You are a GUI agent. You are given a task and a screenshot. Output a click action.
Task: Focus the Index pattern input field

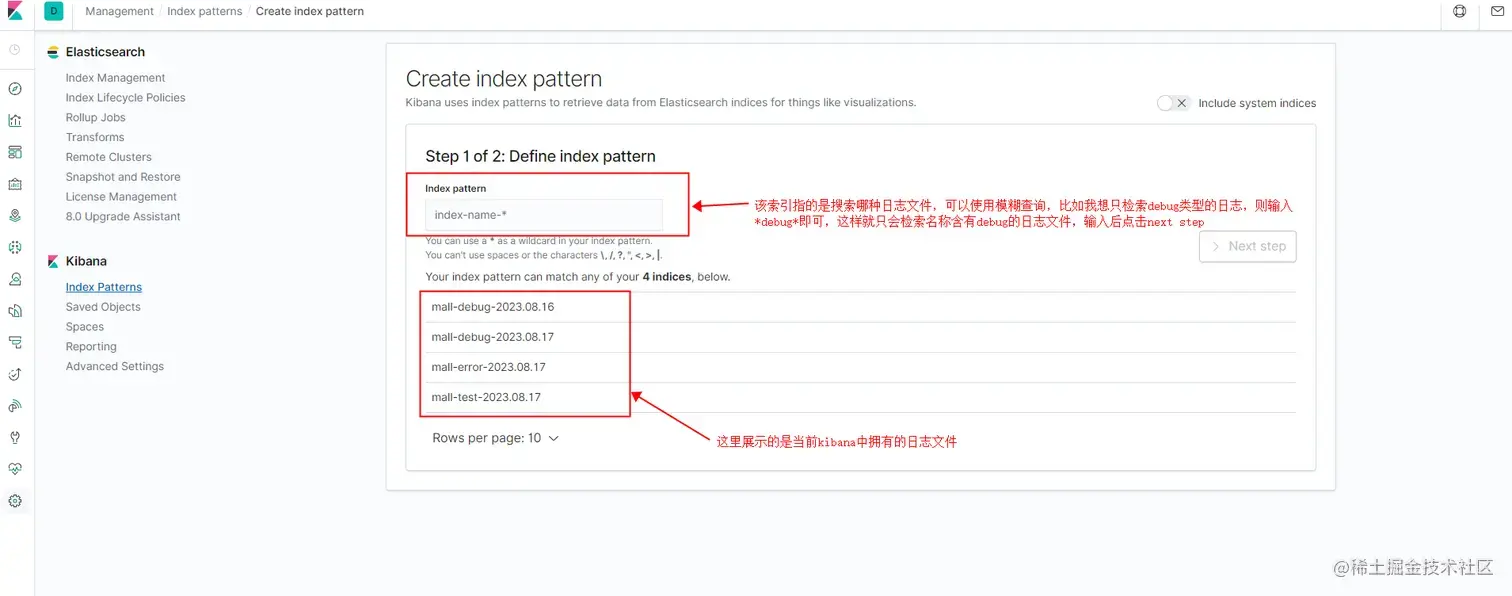pos(544,215)
